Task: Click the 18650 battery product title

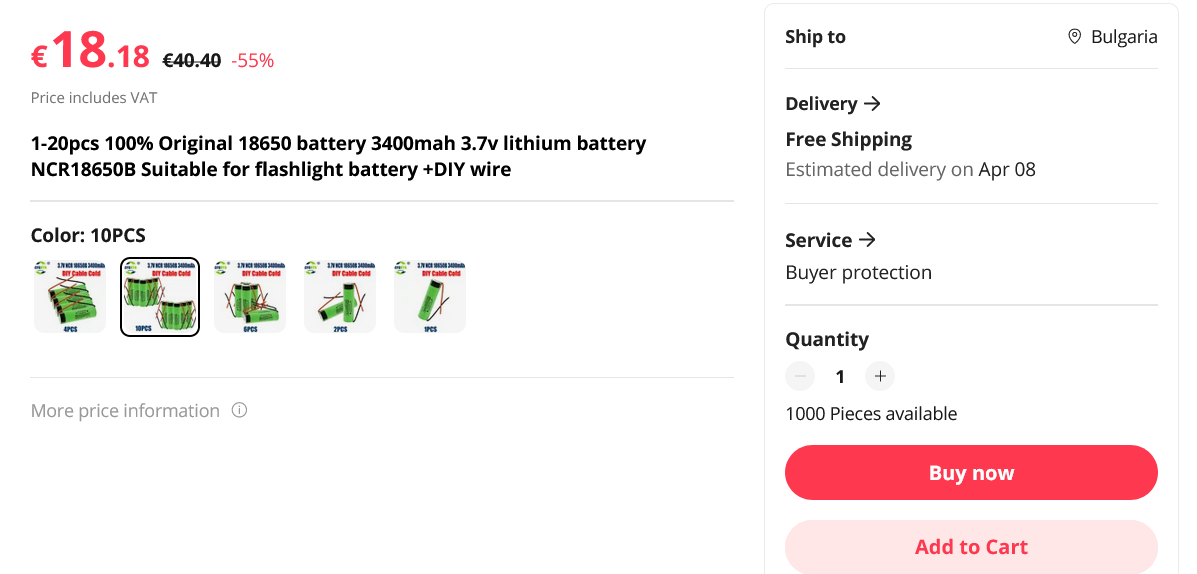Action: coord(338,156)
